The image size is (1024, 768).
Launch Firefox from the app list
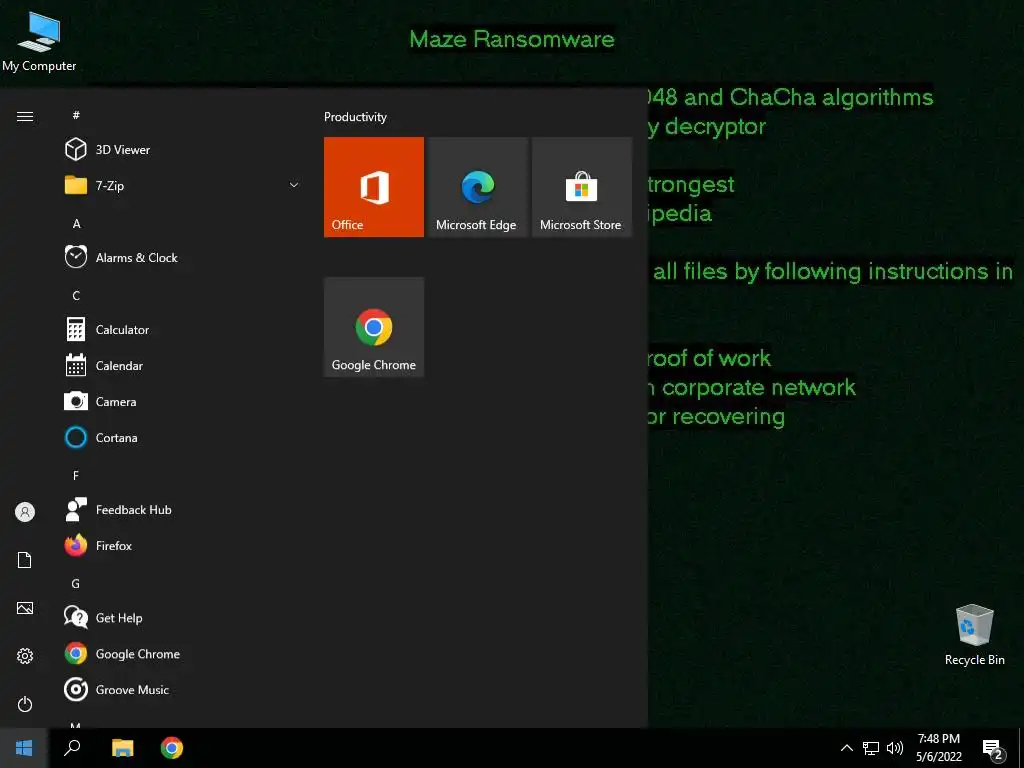182,545
